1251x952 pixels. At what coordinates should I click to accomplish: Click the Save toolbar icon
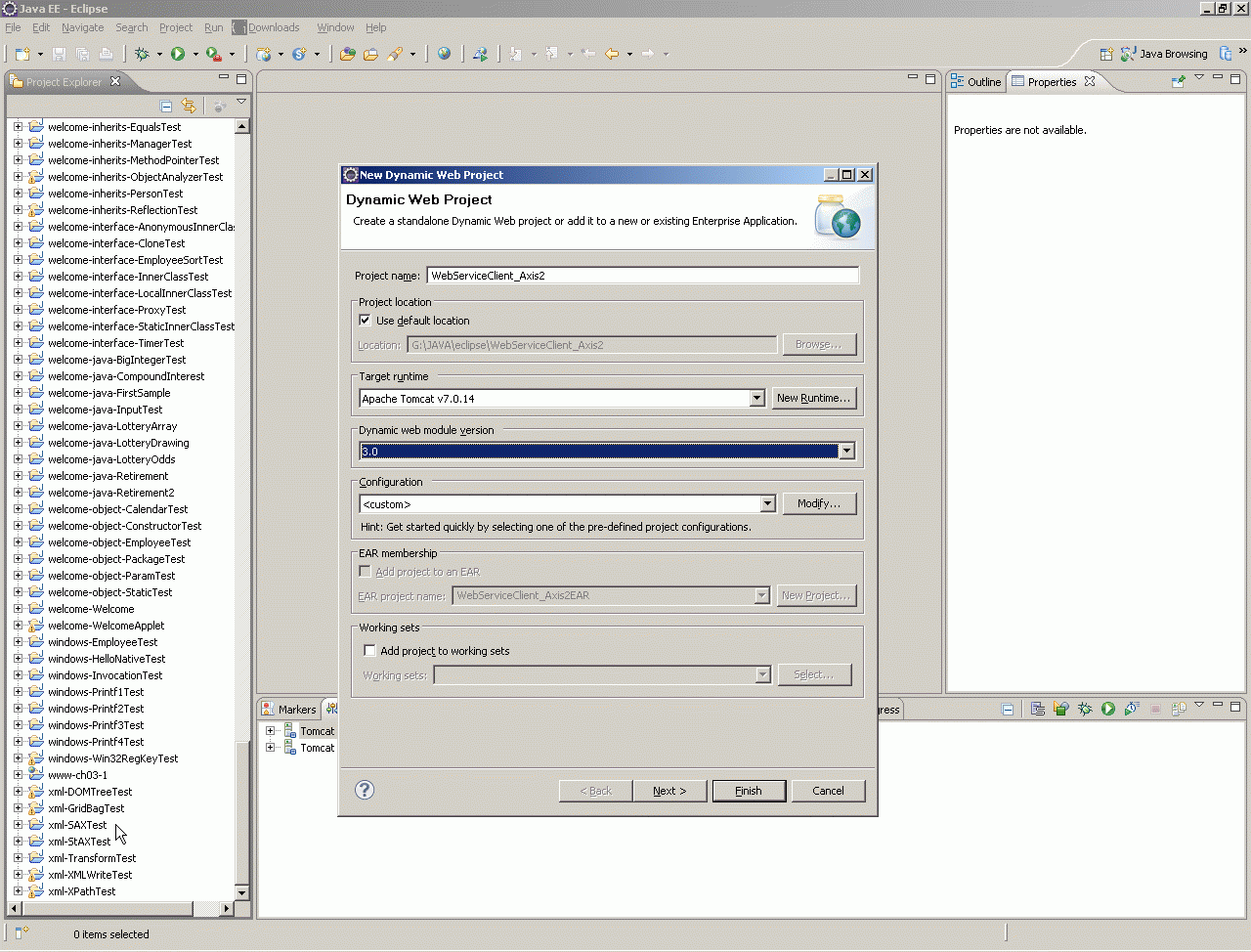[x=59, y=55]
